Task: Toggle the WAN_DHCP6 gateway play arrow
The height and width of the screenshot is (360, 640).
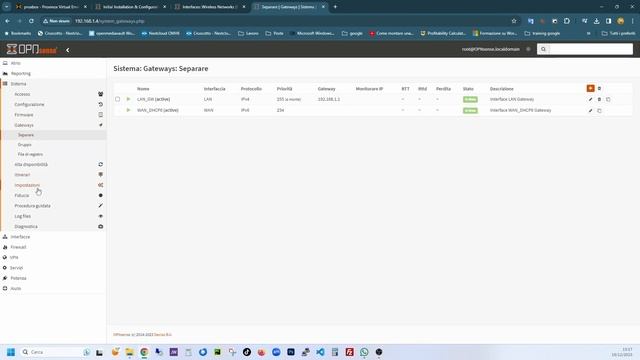Action: pyautogui.click(x=128, y=110)
